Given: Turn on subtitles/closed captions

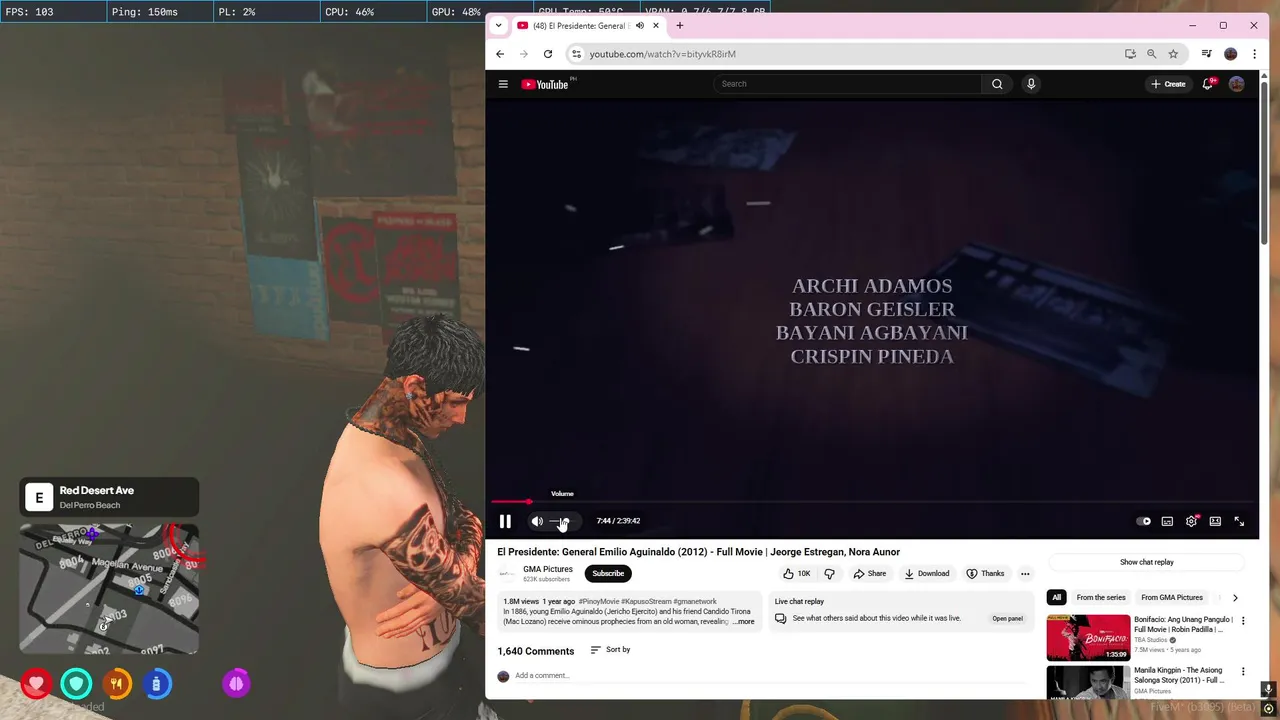Looking at the screenshot, I should point(1167,521).
